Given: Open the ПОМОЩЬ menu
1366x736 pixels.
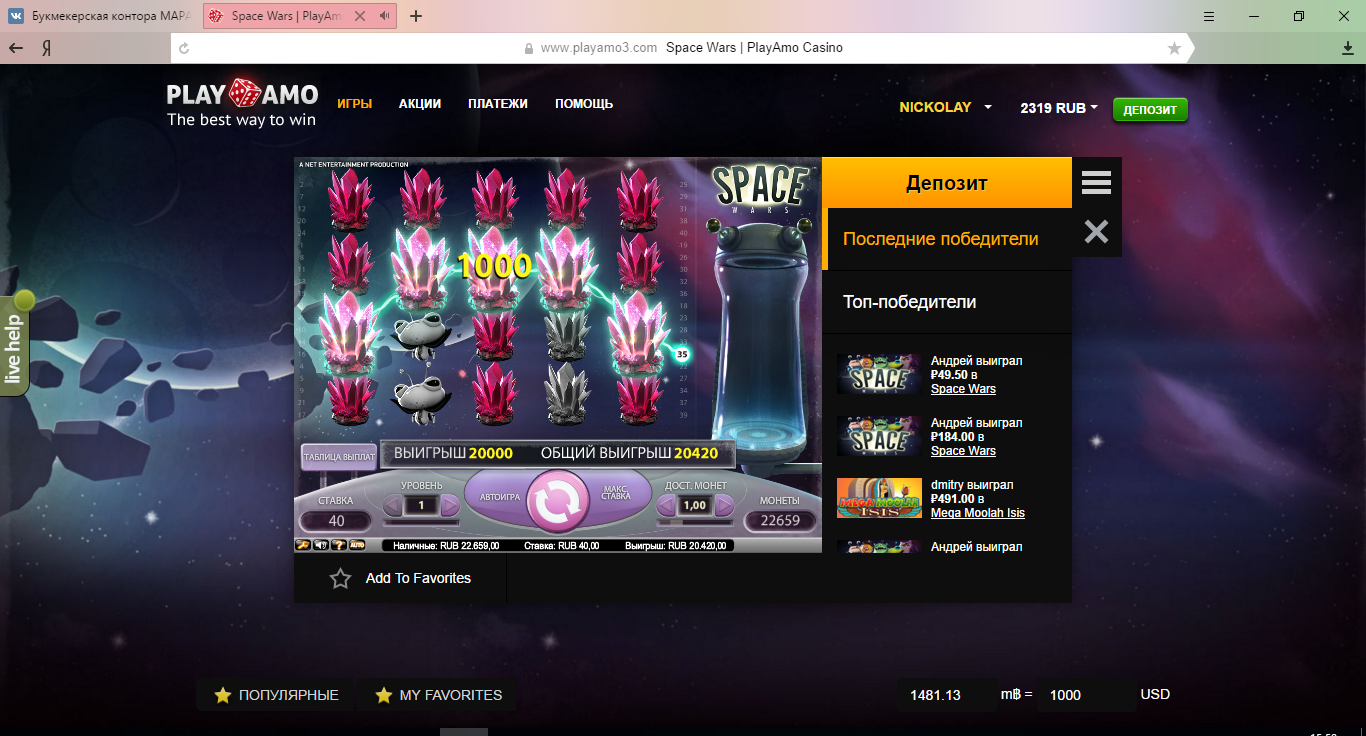Looking at the screenshot, I should [584, 104].
